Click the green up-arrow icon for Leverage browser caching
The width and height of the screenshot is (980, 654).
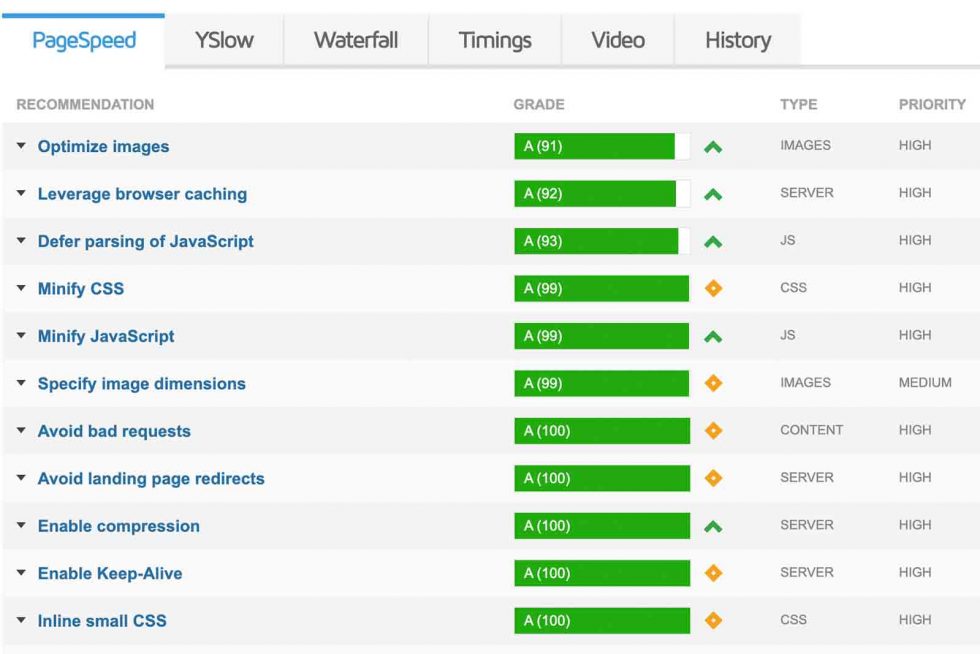pos(712,195)
